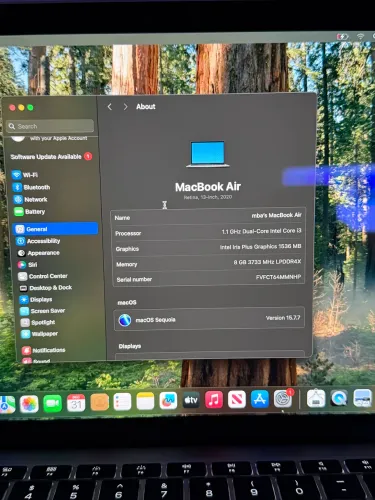The width and height of the screenshot is (375, 500).
Task: Open FaceTime from the Dock
Action: click(53, 403)
